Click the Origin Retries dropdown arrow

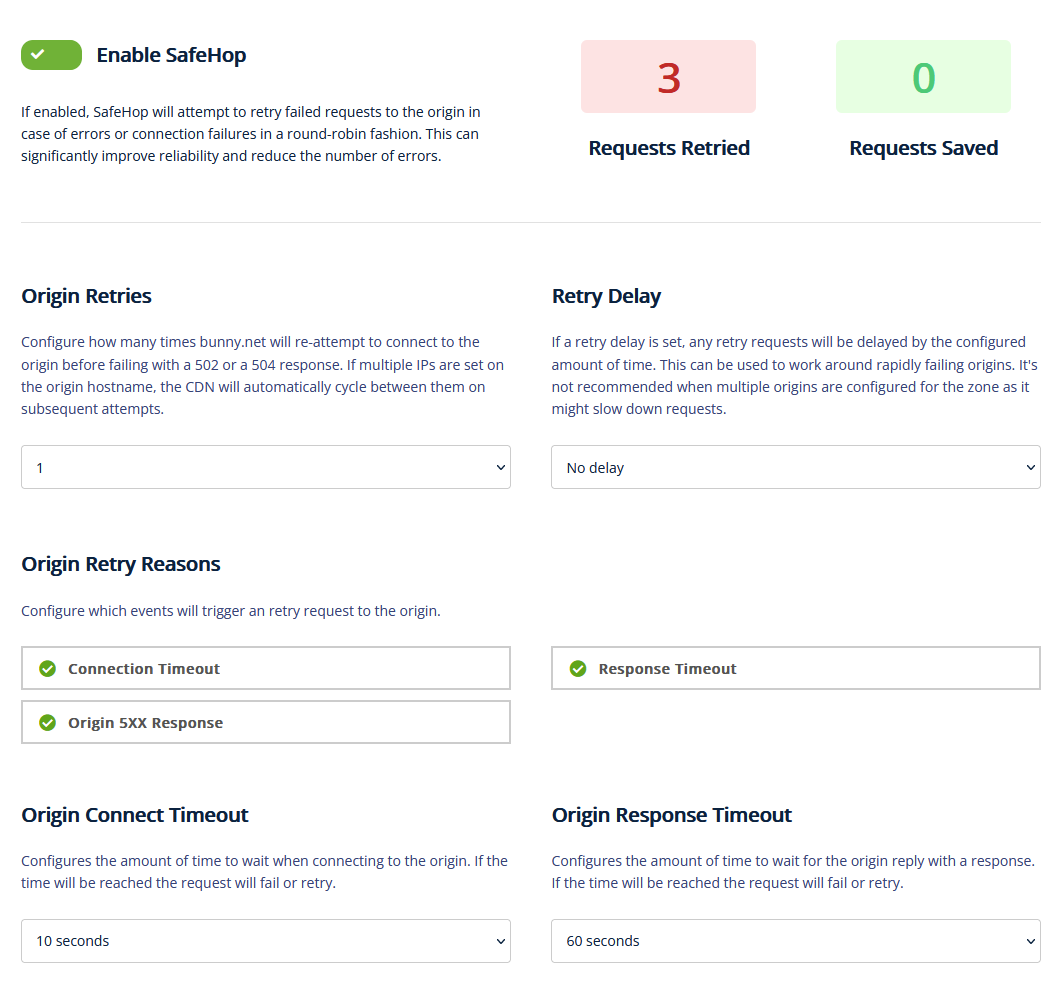click(501, 467)
